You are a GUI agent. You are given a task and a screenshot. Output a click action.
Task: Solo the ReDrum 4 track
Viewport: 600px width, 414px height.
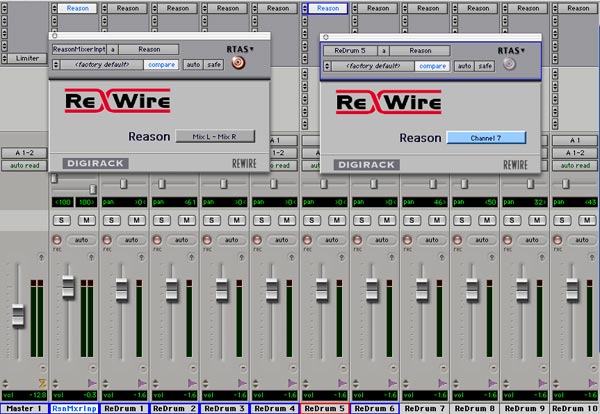point(262,220)
